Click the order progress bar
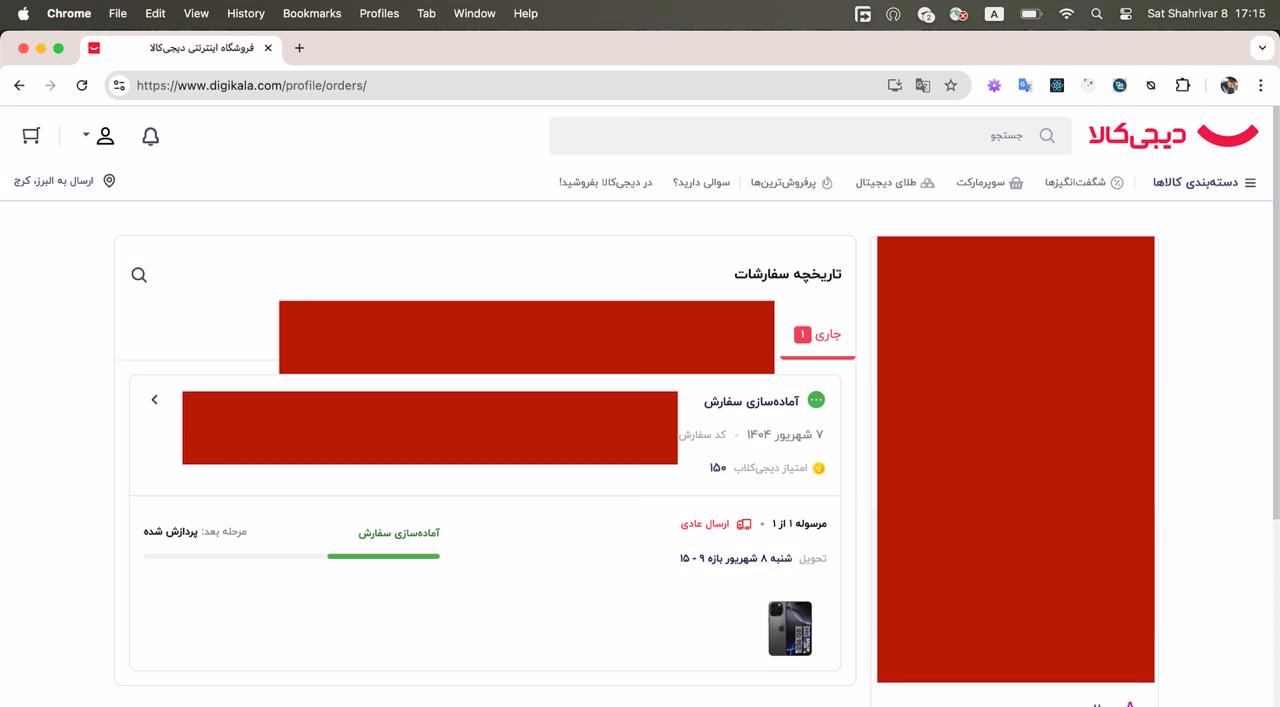 [x=292, y=556]
